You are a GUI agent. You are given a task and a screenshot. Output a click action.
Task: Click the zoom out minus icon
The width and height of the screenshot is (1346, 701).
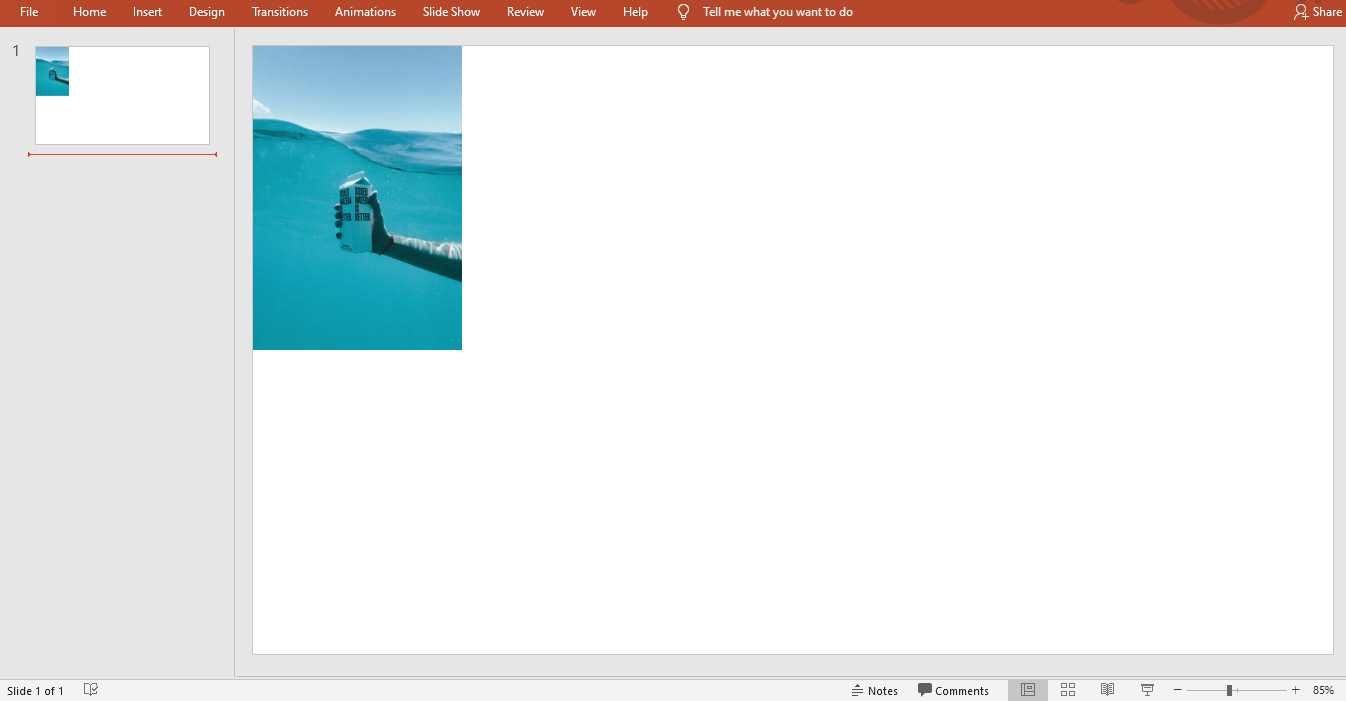pos(1178,690)
